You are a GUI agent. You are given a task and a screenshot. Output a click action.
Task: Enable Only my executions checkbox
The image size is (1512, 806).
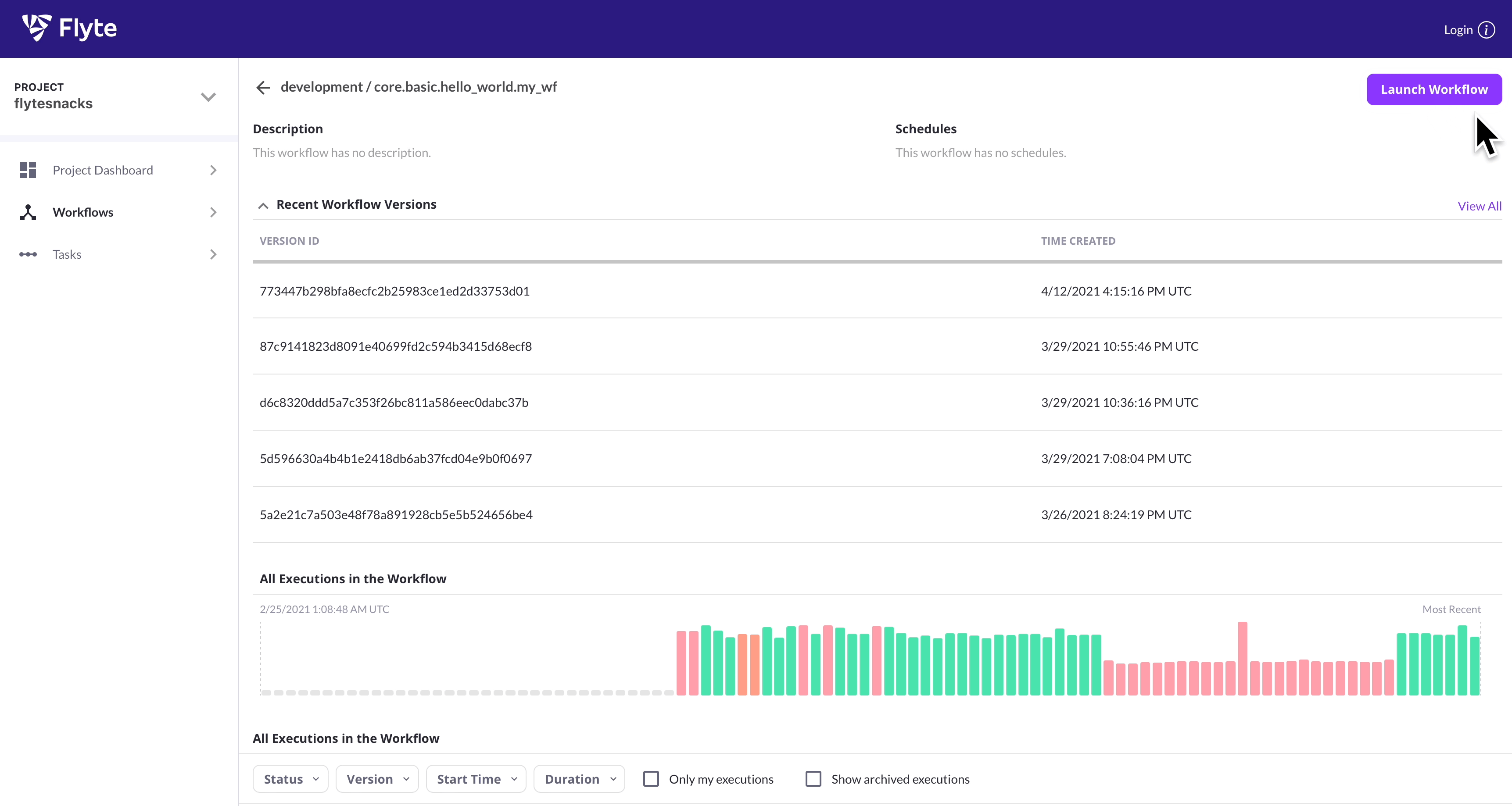tap(651, 779)
